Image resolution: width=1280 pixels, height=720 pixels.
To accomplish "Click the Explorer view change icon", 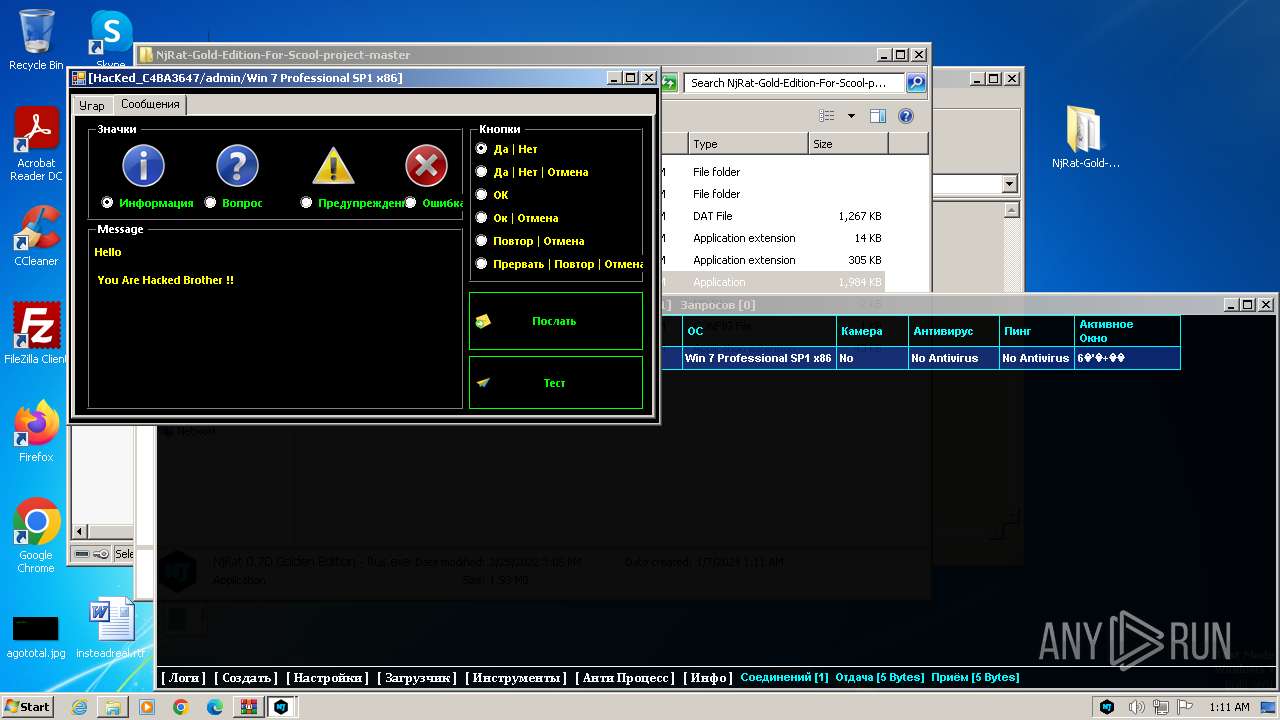I will click(x=829, y=116).
